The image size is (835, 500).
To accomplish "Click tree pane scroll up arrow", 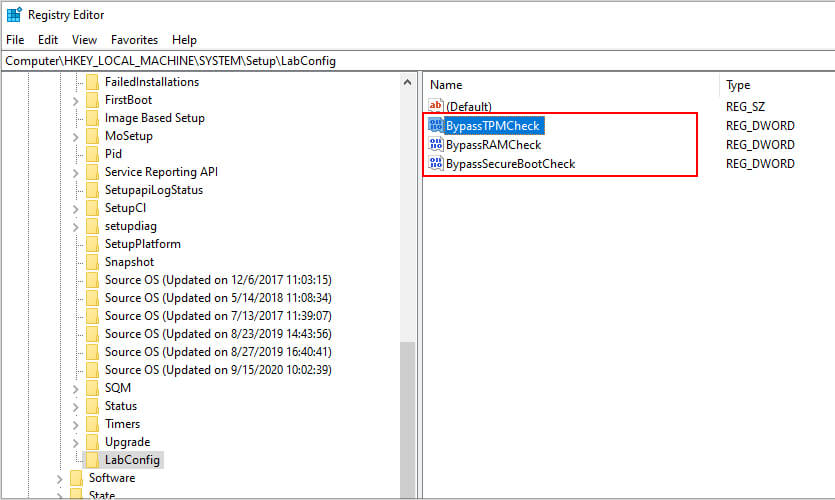I will point(407,82).
